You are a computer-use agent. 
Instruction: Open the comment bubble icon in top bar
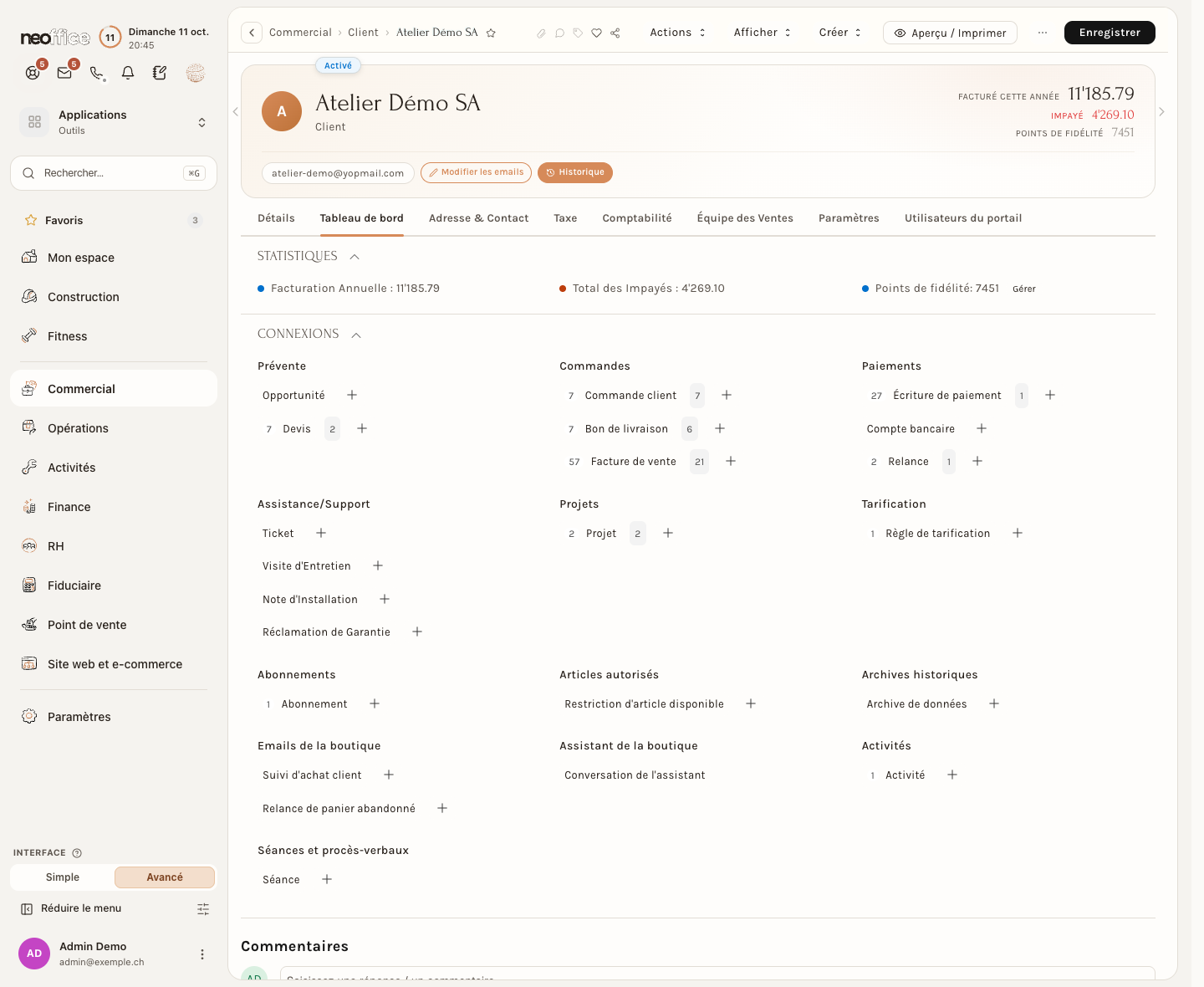click(x=559, y=33)
